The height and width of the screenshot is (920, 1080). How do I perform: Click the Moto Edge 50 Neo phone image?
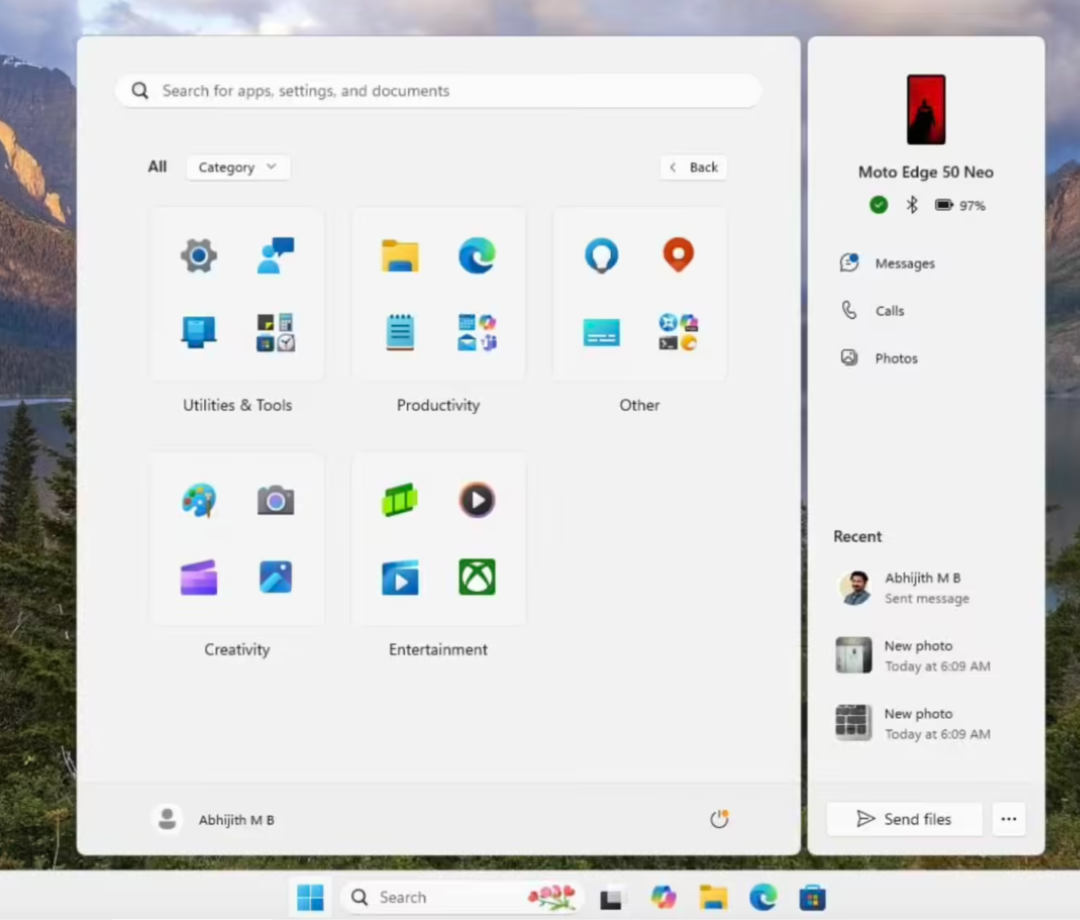pos(926,109)
